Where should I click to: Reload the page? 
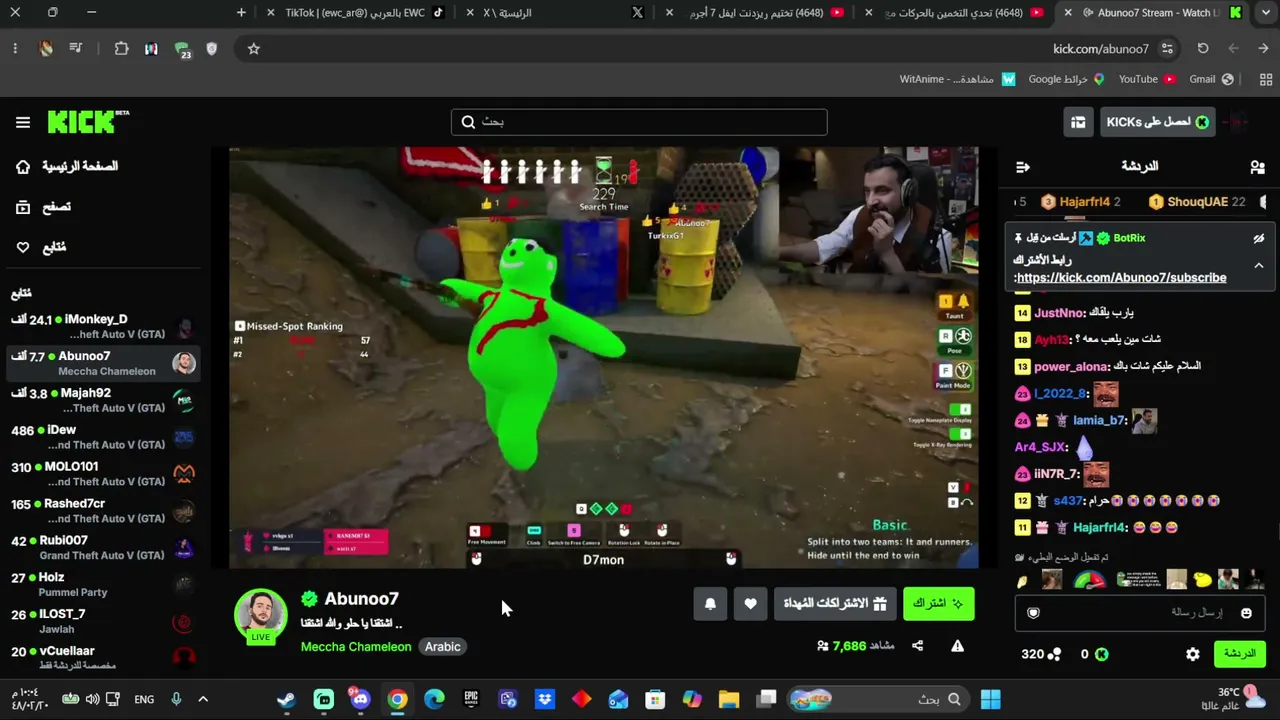tap(1203, 49)
